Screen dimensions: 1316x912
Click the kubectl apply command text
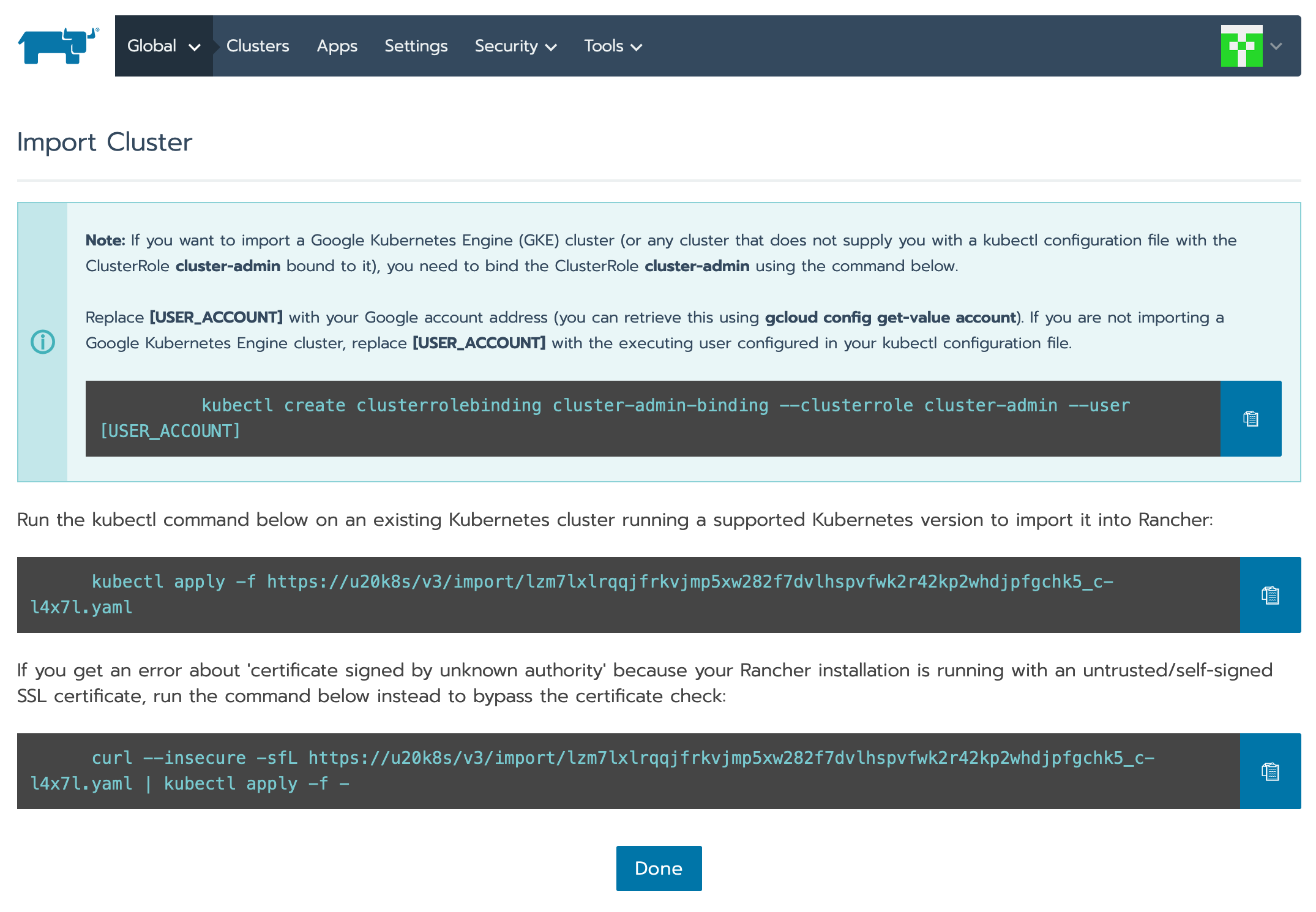point(602,581)
